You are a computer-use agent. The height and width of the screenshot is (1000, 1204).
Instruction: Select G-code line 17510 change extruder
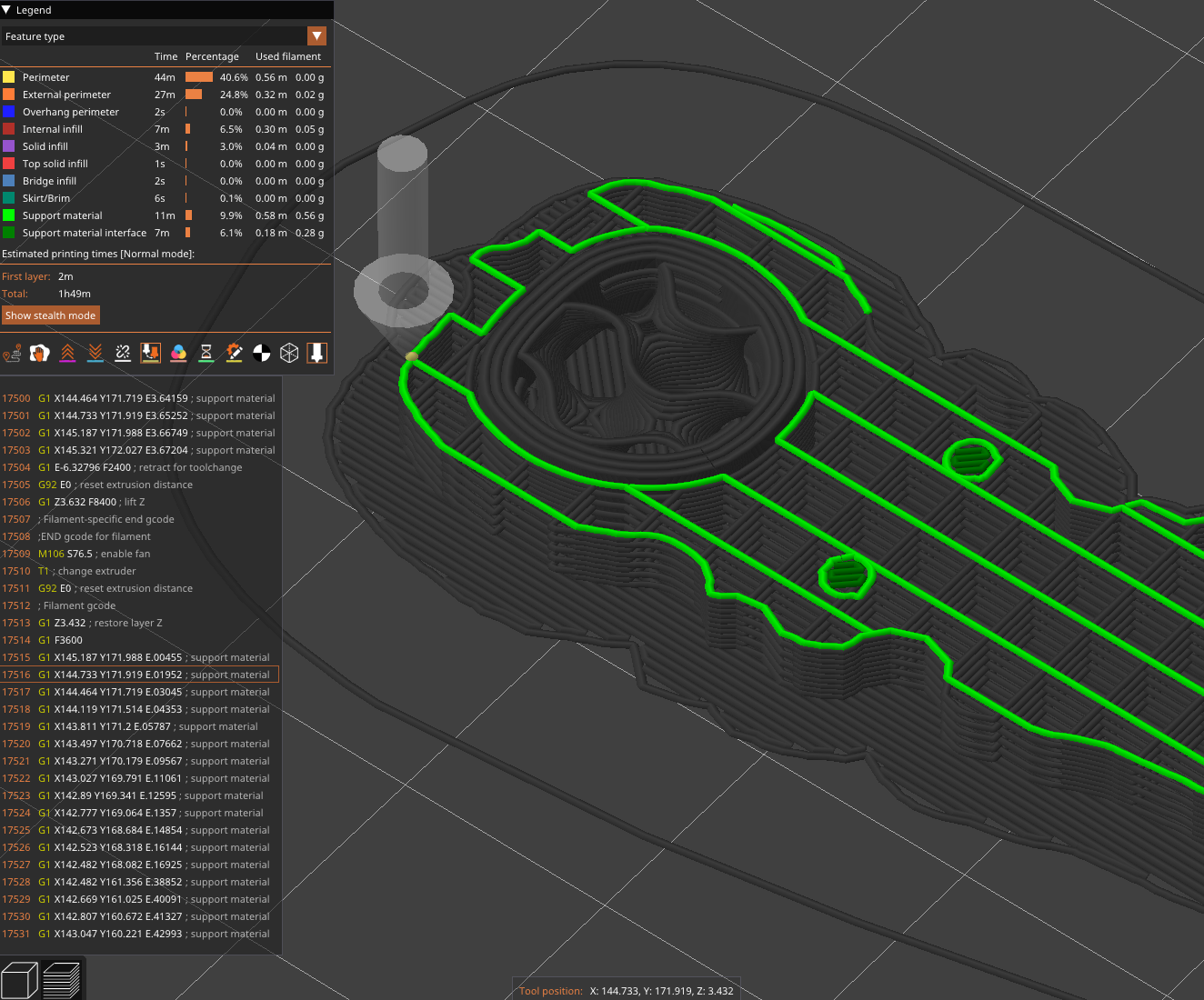(x=86, y=571)
